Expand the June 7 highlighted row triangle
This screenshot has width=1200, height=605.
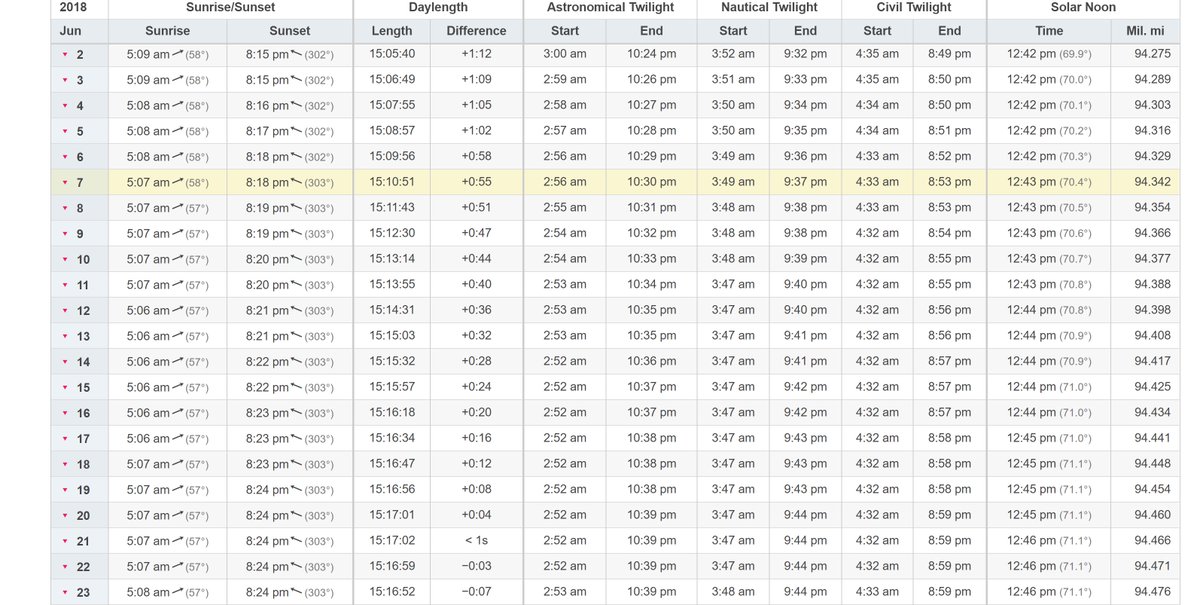pos(65,183)
